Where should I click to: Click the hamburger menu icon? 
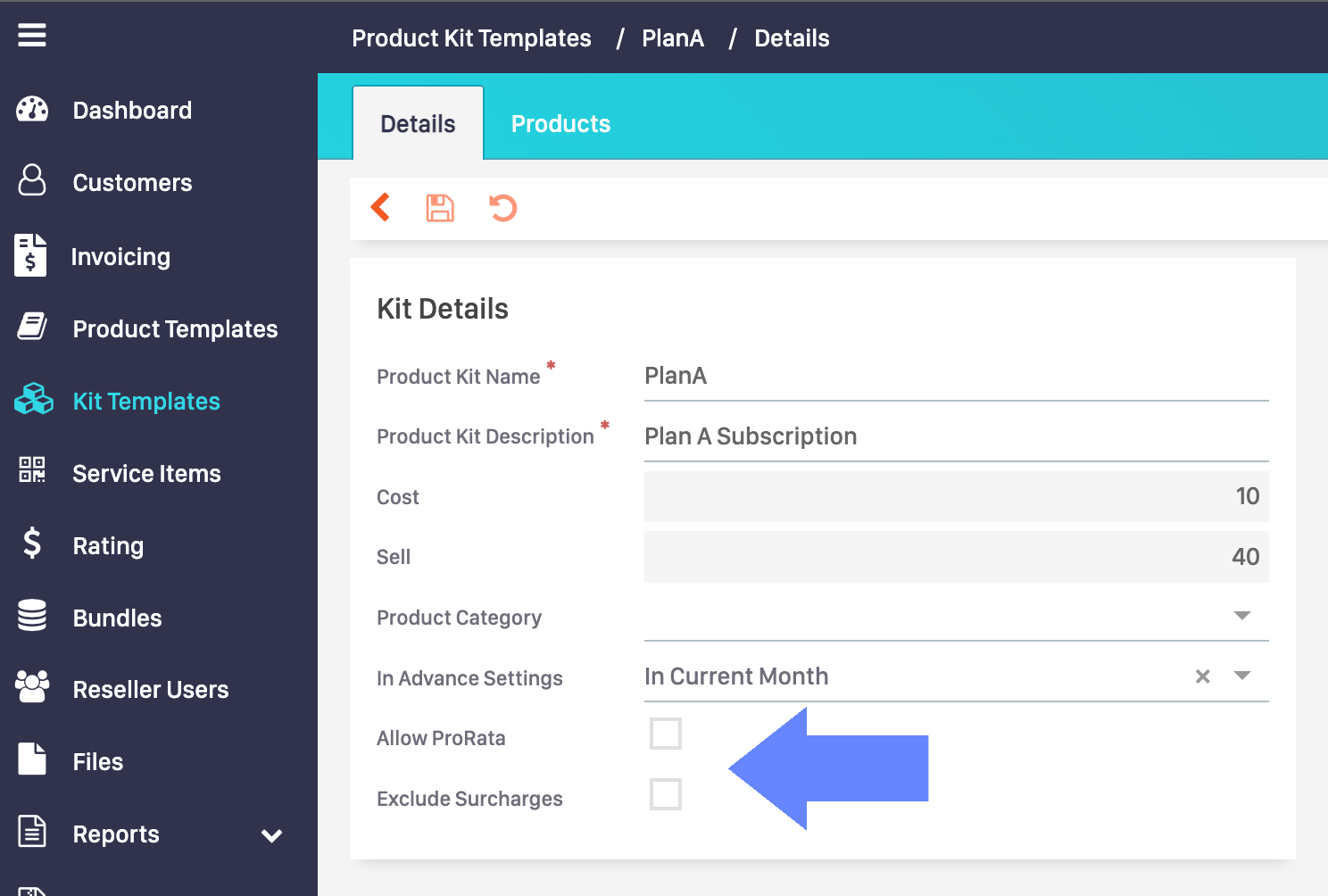pyautogui.click(x=32, y=36)
